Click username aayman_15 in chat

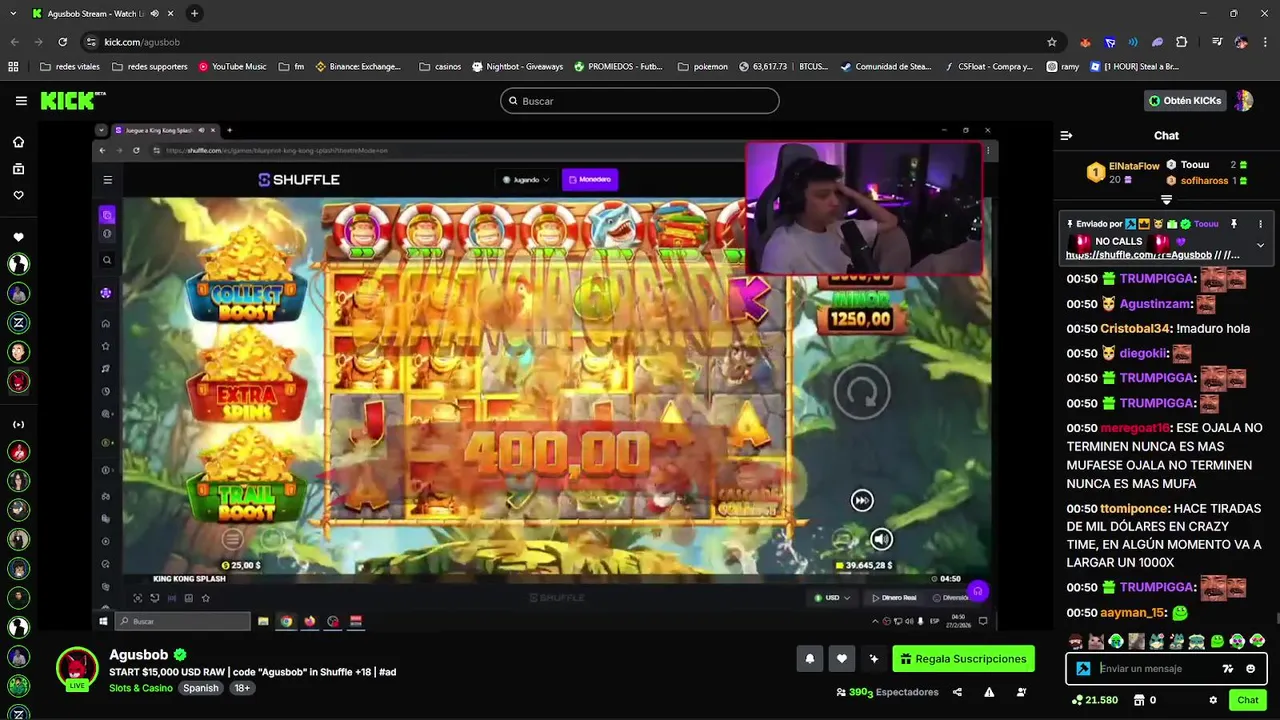1133,613
